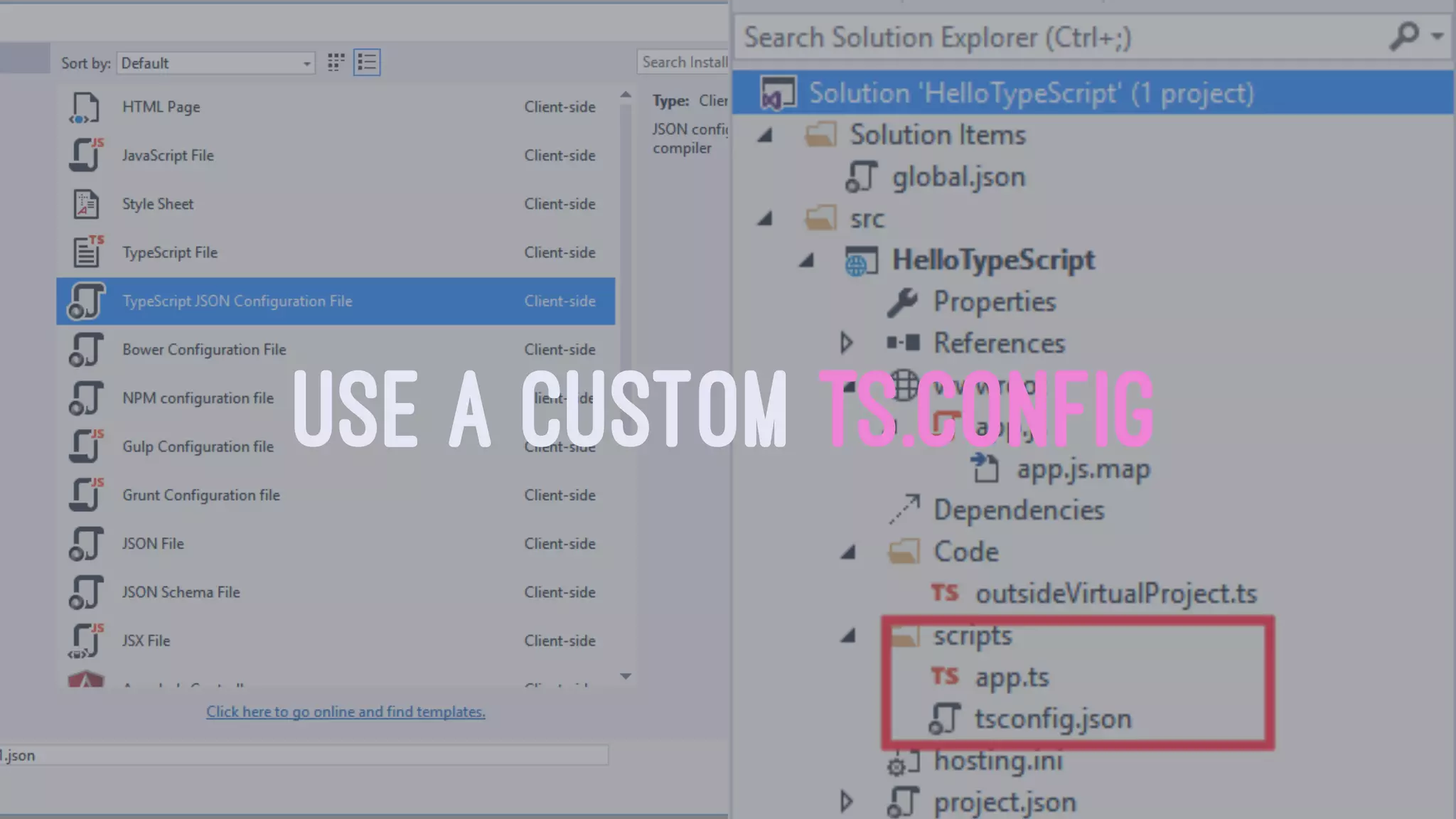Click the Grunt Configuration file icon

pyautogui.click(x=86, y=495)
